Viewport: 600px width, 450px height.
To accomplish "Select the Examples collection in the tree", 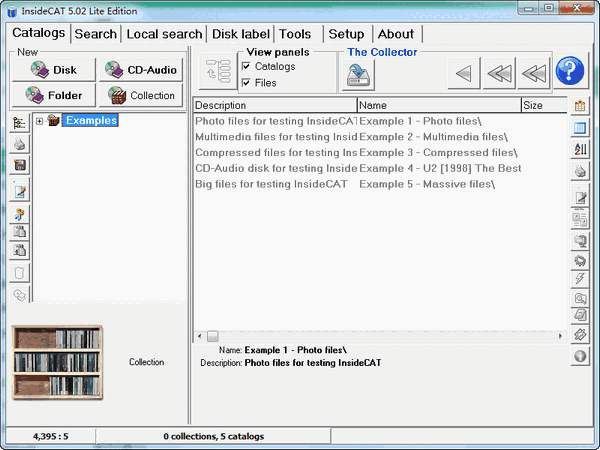I will 91,121.
